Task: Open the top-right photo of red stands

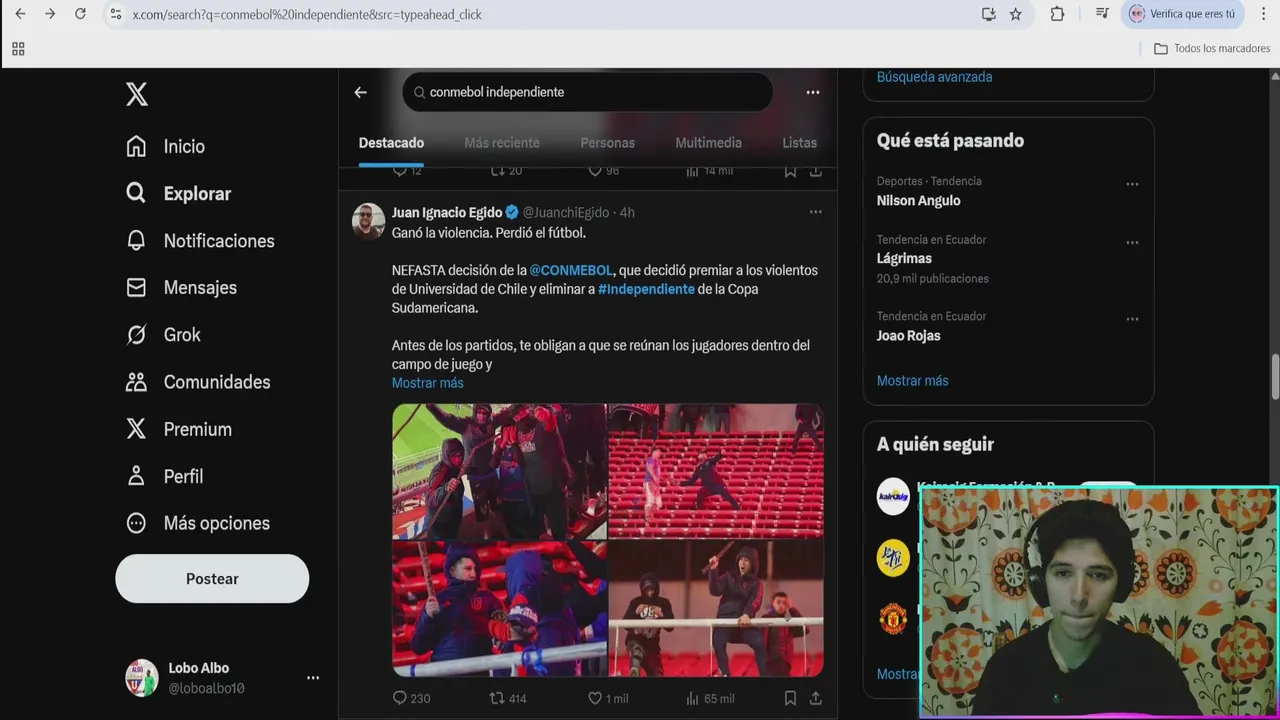Action: [x=716, y=471]
